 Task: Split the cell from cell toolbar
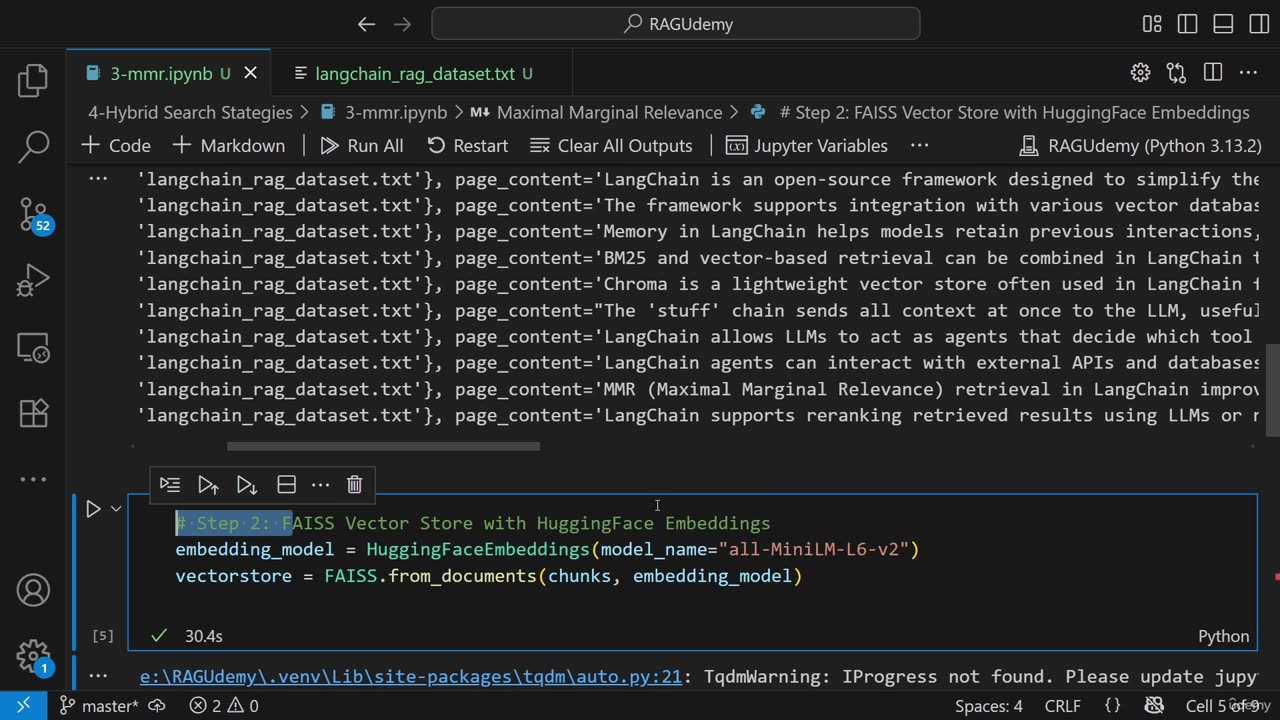286,485
